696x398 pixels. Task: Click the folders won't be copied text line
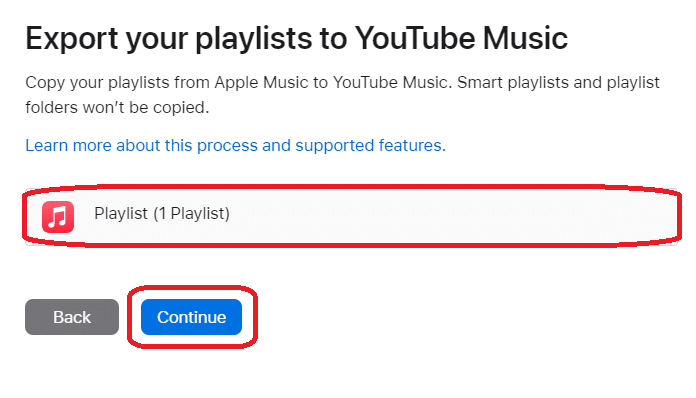pos(117,107)
